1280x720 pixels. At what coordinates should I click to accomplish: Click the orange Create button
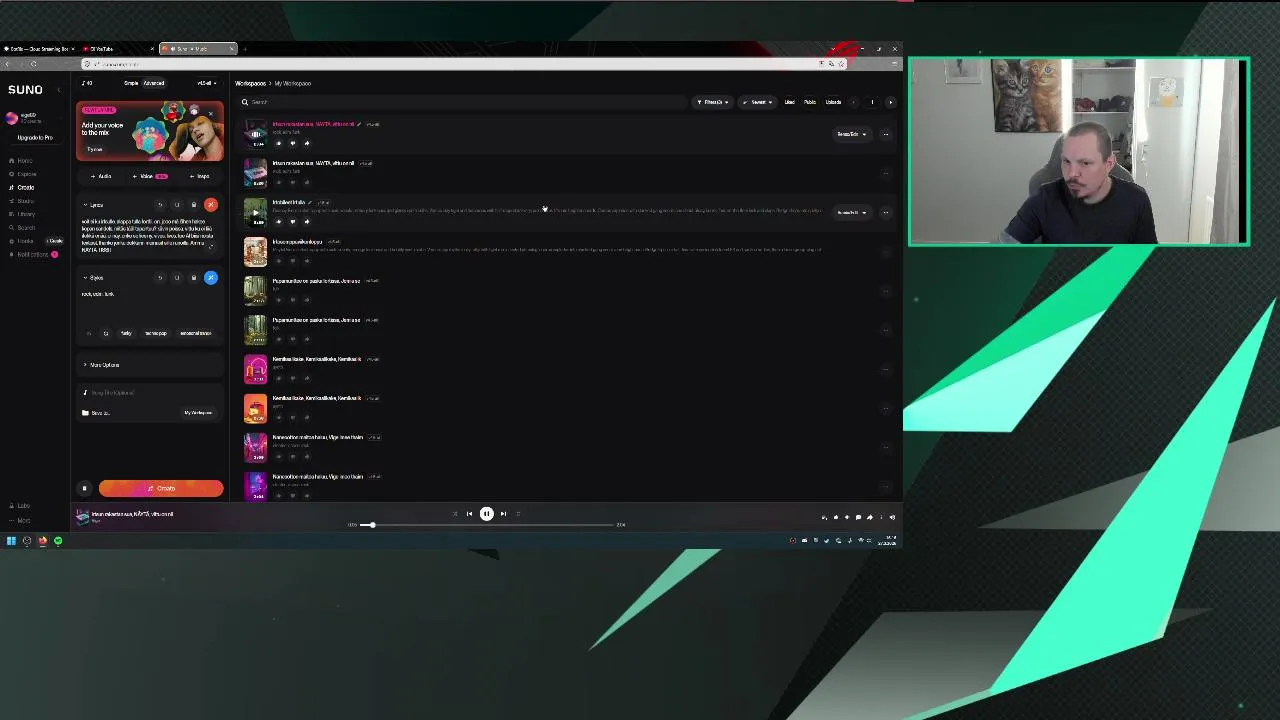pos(161,488)
